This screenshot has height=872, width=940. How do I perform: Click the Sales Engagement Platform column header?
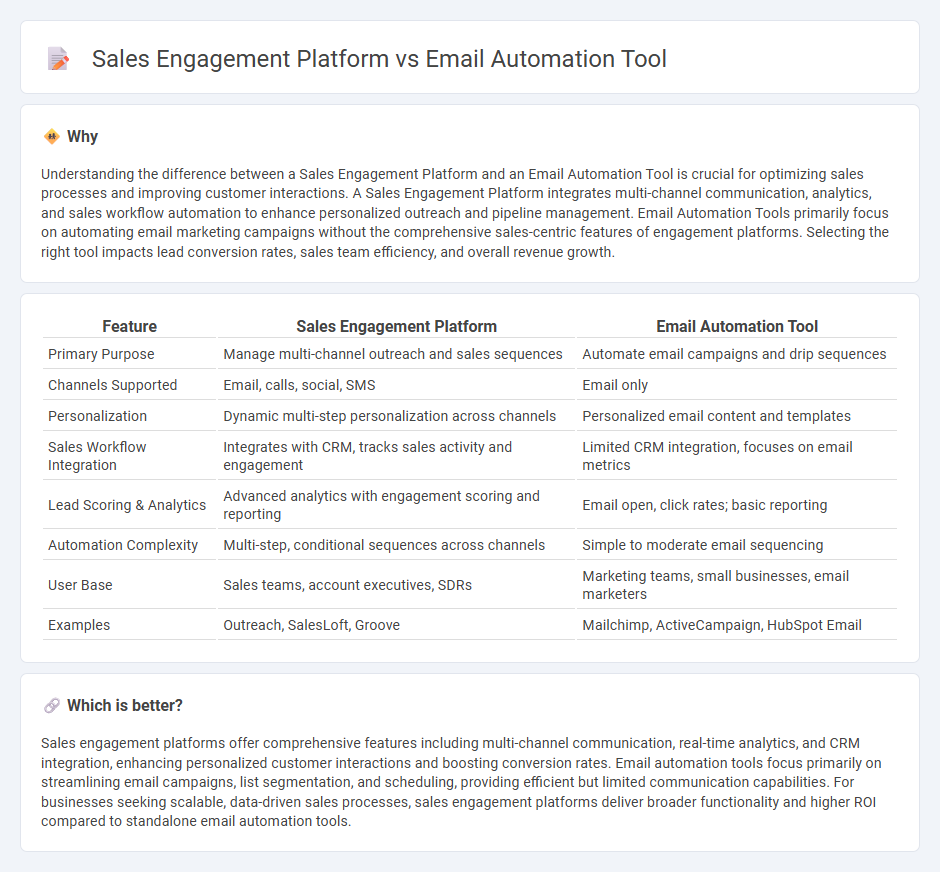click(396, 326)
